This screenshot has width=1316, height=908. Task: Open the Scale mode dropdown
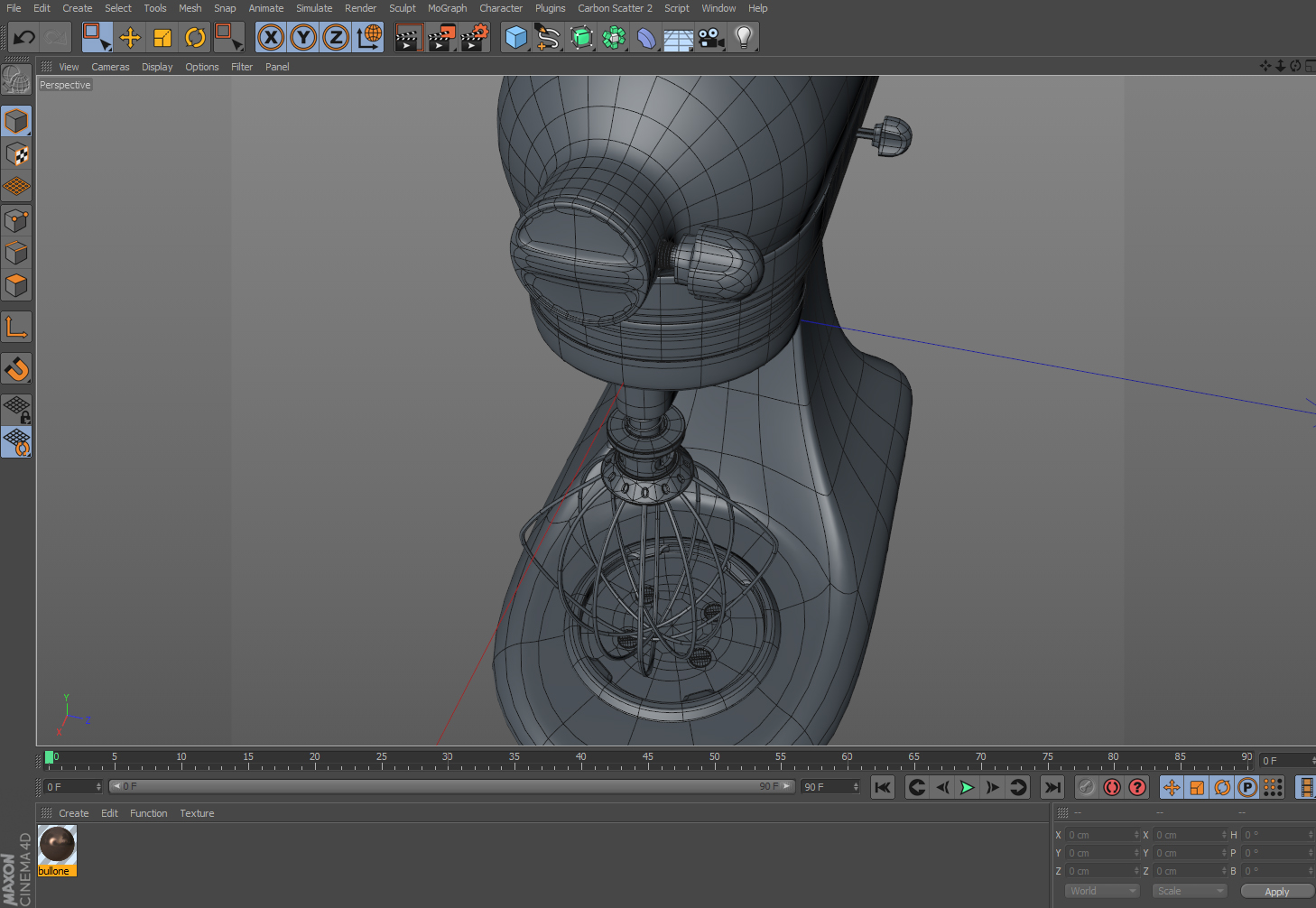[1191, 891]
